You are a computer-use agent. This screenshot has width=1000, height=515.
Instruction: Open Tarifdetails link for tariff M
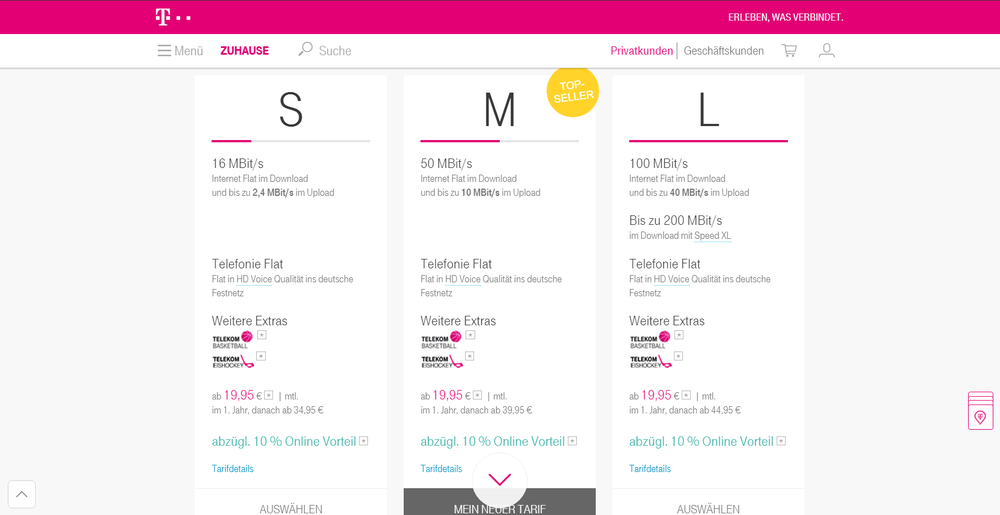441,469
